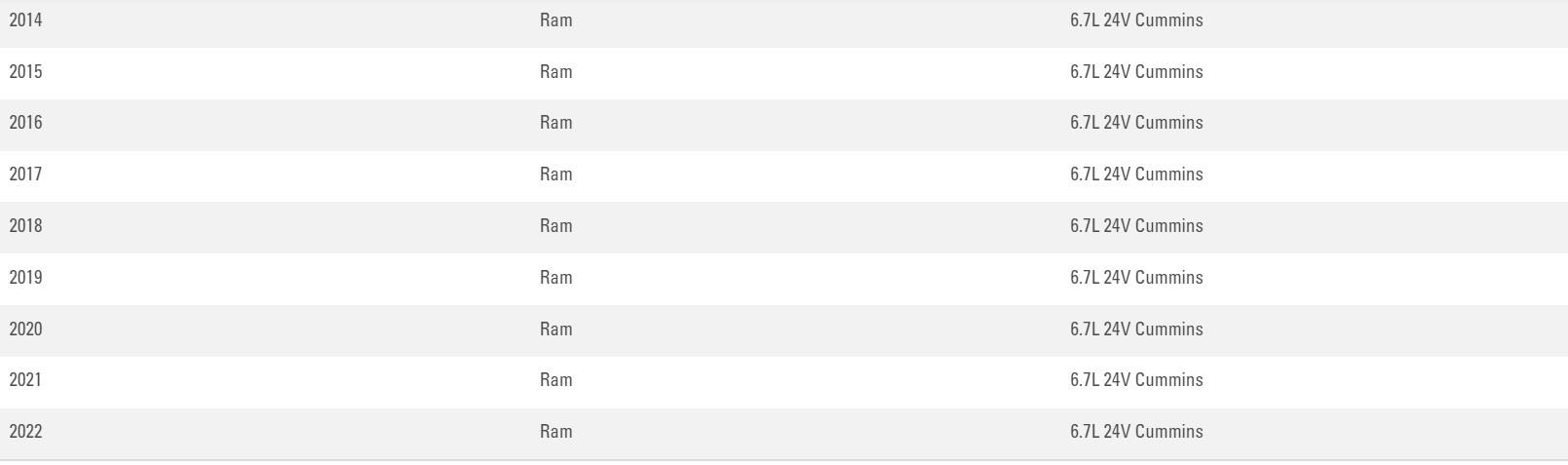Click the 2016 year cell

26,123
